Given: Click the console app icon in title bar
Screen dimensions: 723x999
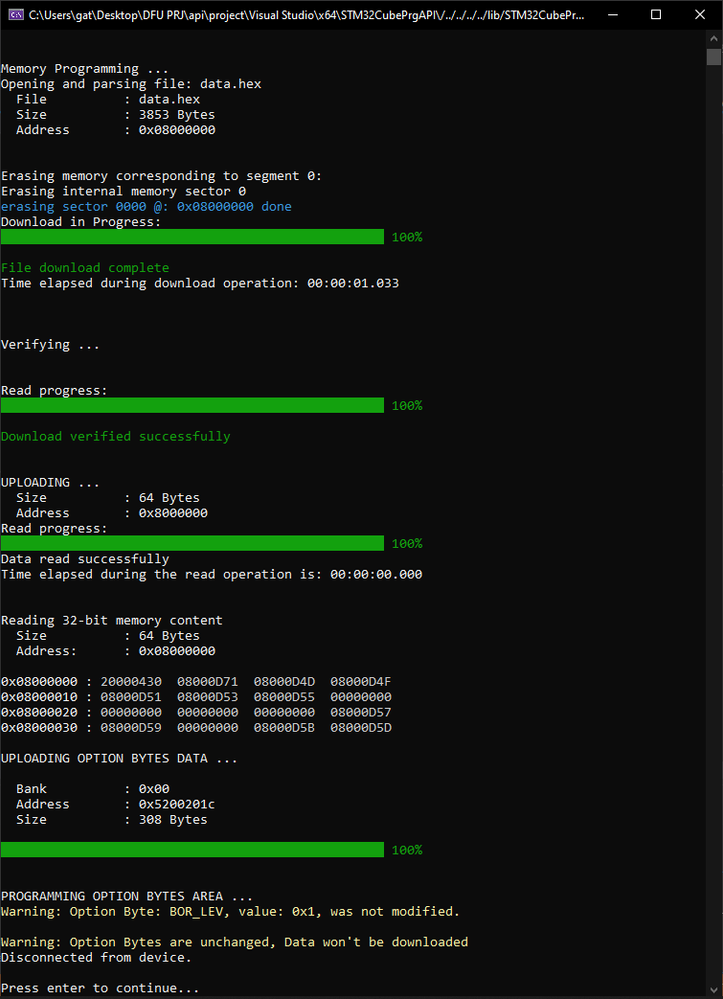Looking at the screenshot, I should 17,15.
